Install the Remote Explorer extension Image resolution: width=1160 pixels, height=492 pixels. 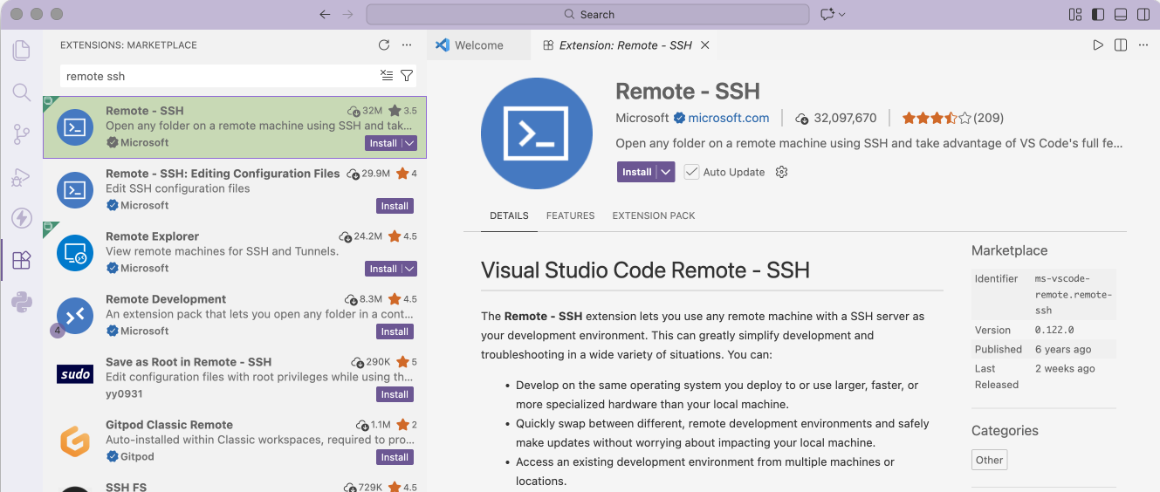[x=383, y=269]
